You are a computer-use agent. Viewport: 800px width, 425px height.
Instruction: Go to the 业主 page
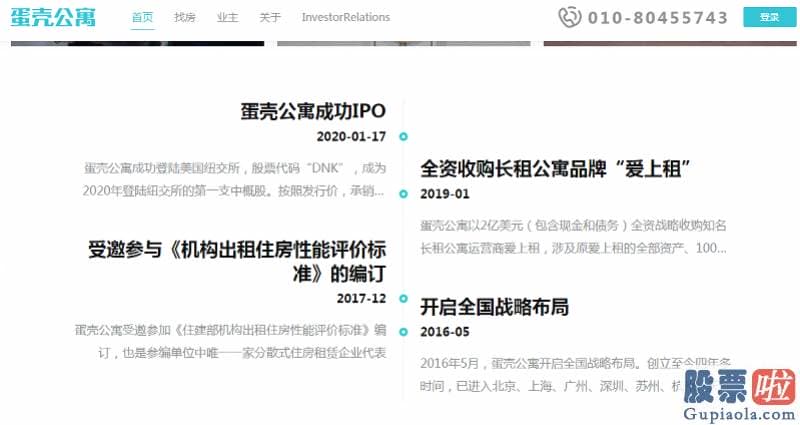click(228, 17)
